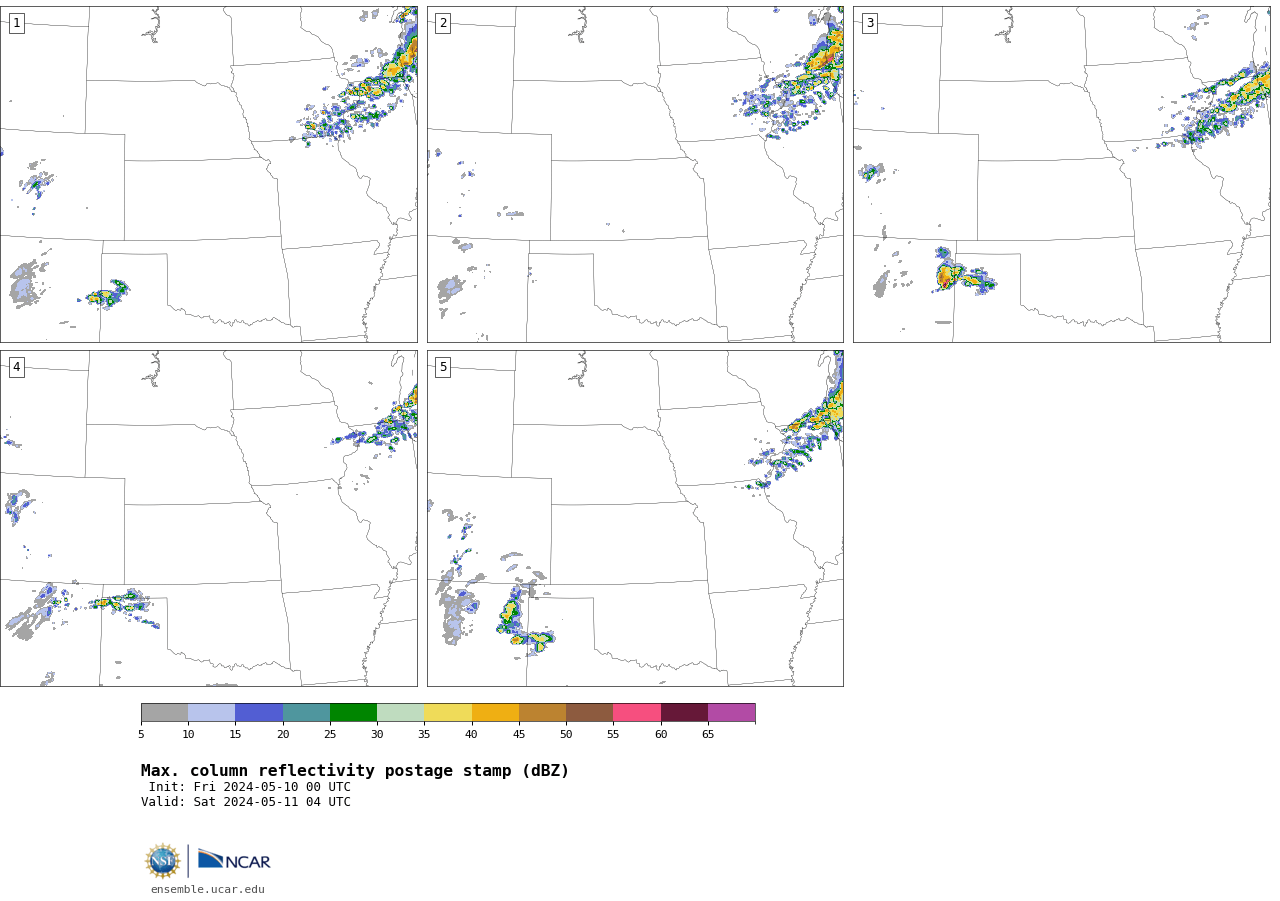Click the yellow 35-40 dBZ swatch
Image resolution: width=1280 pixels, height=901 pixels.
[x=448, y=713]
